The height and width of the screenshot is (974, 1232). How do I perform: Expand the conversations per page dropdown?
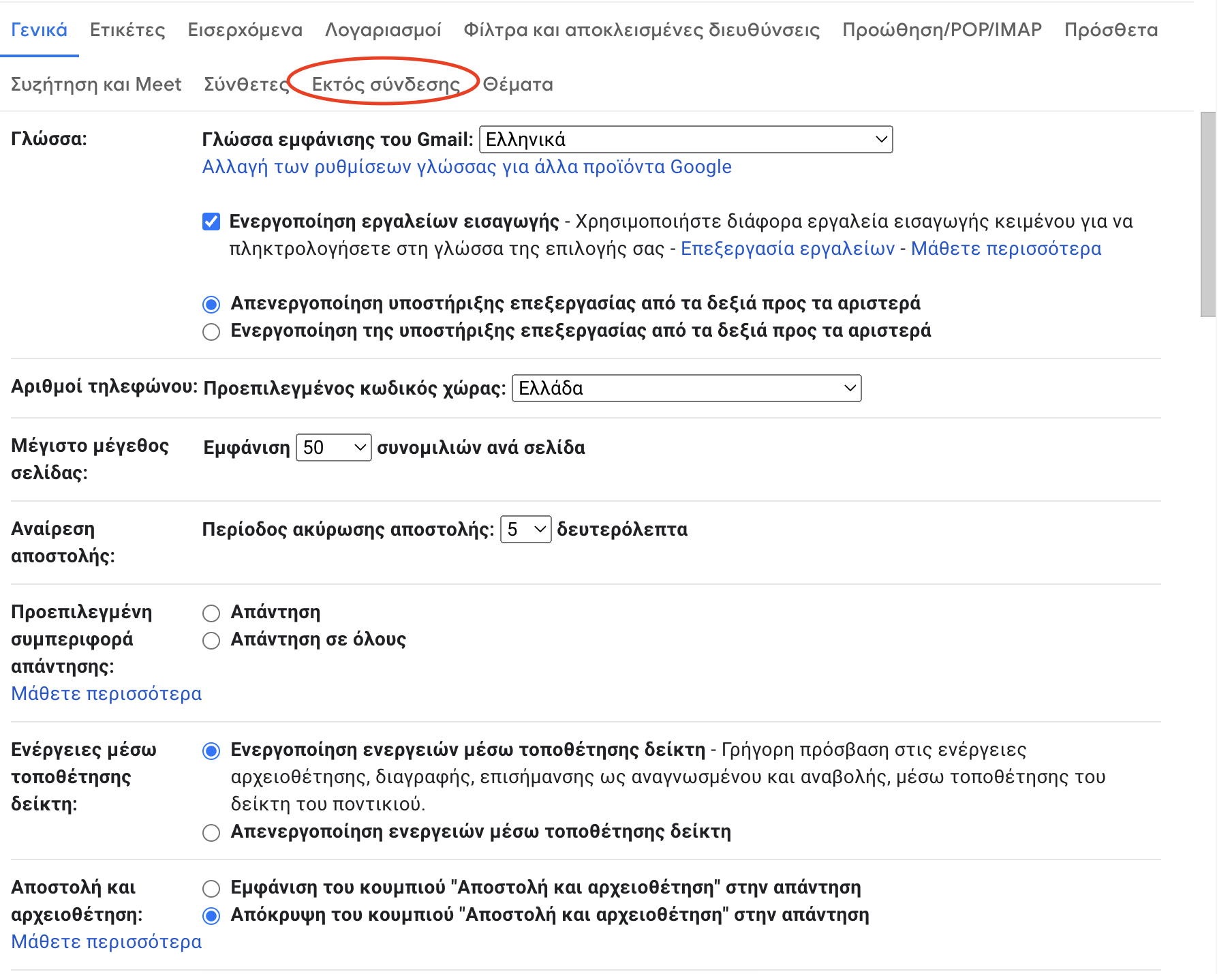pyautogui.click(x=334, y=447)
